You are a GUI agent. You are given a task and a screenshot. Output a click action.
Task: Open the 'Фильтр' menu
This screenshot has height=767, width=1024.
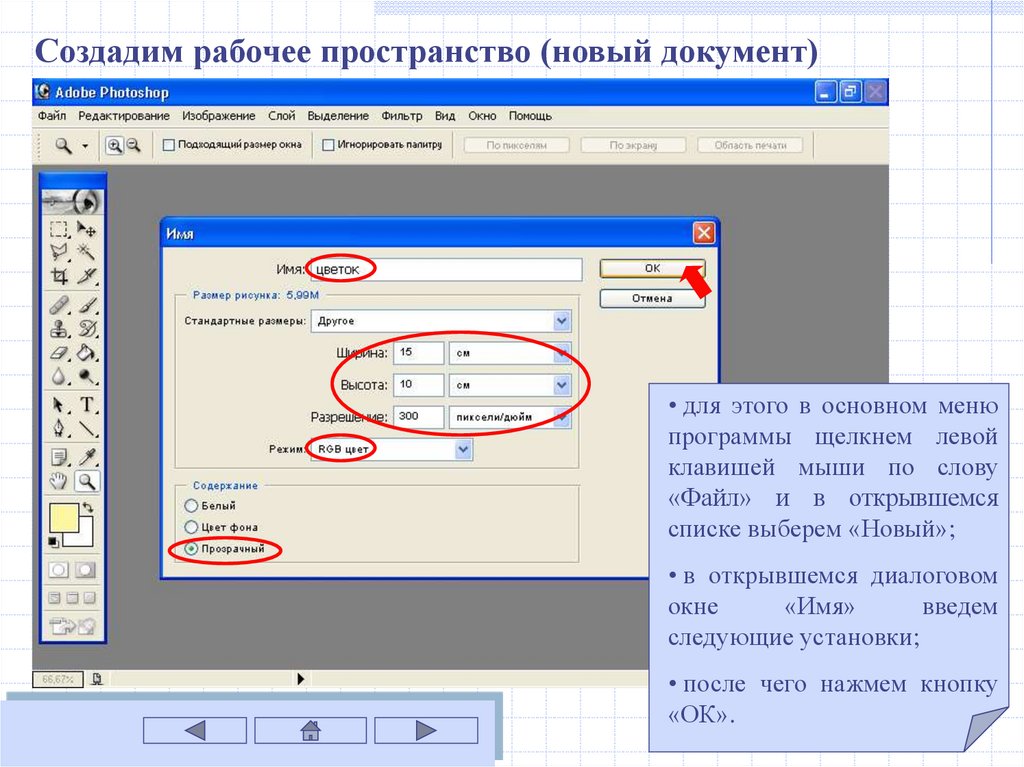(x=401, y=116)
